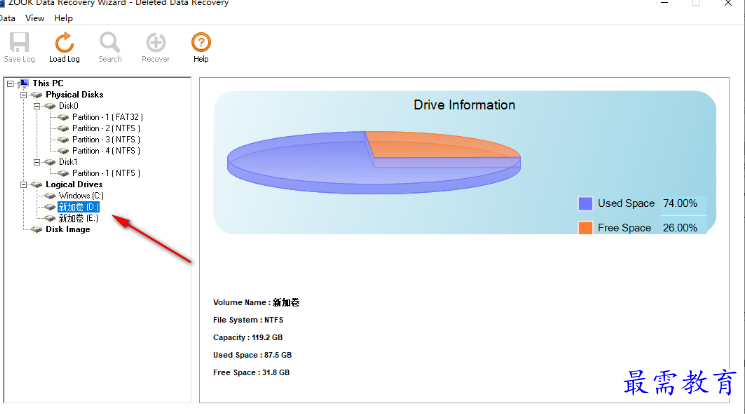The height and width of the screenshot is (414, 745).
Task: Click the Used Space : 87.5 GB line
Action: [252, 355]
